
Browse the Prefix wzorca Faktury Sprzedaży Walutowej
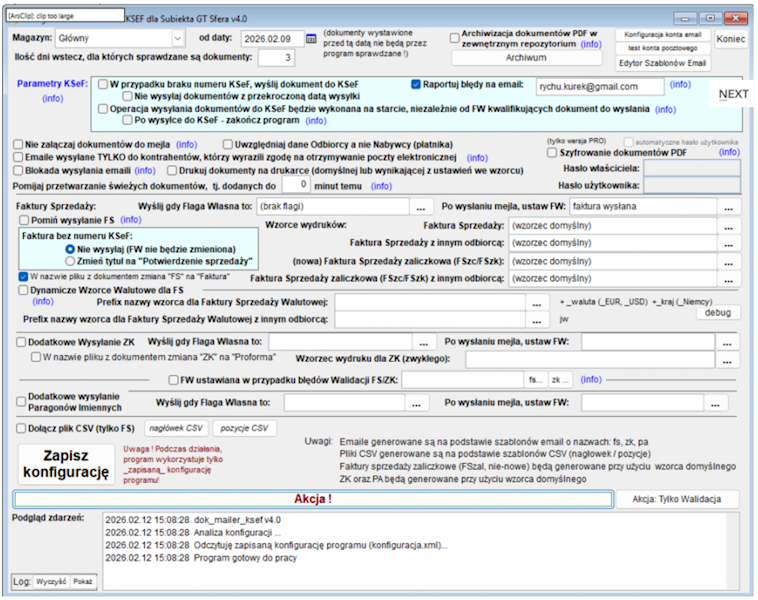point(537,303)
